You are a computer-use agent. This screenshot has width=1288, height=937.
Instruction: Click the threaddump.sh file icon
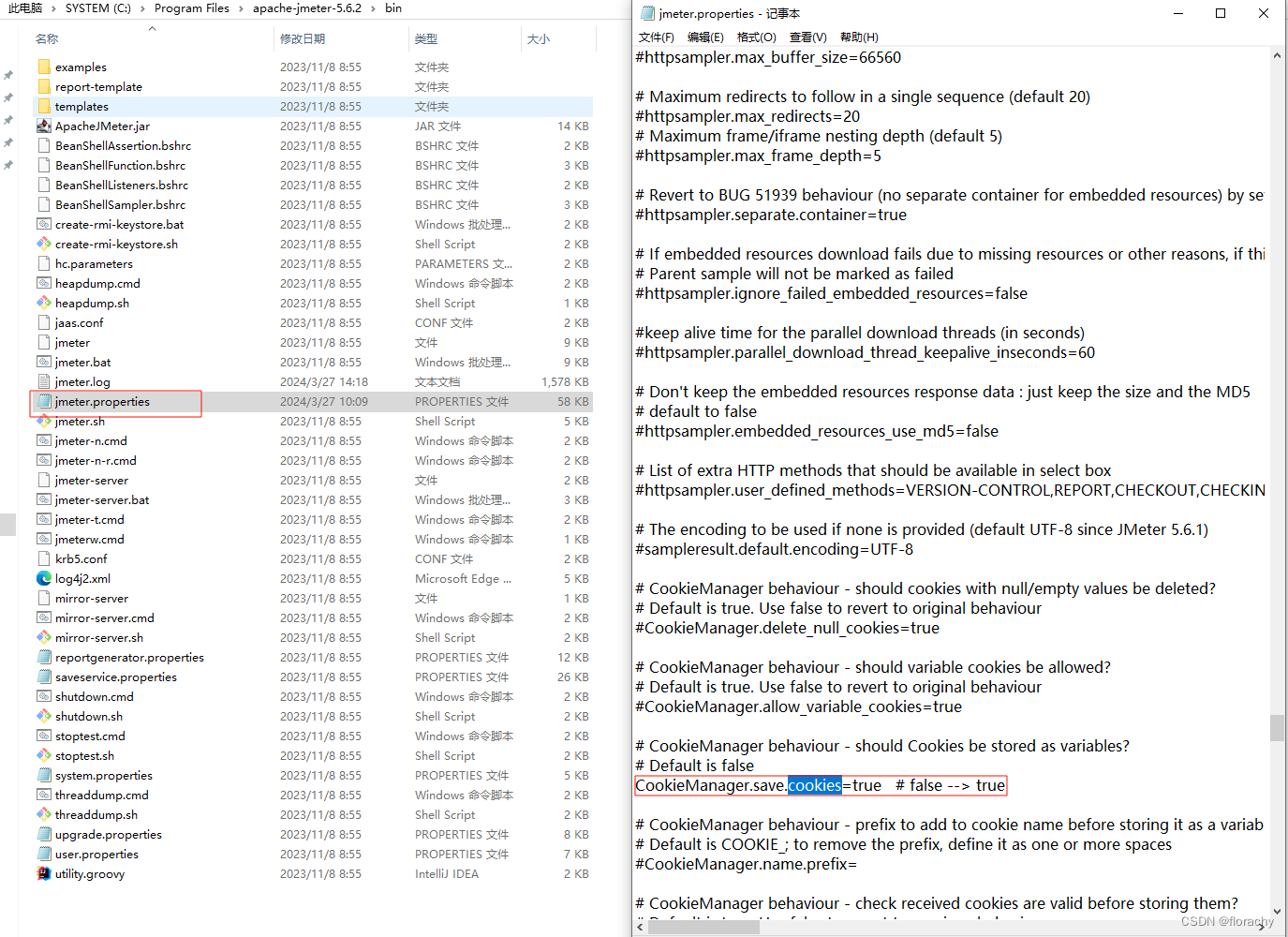[x=44, y=815]
